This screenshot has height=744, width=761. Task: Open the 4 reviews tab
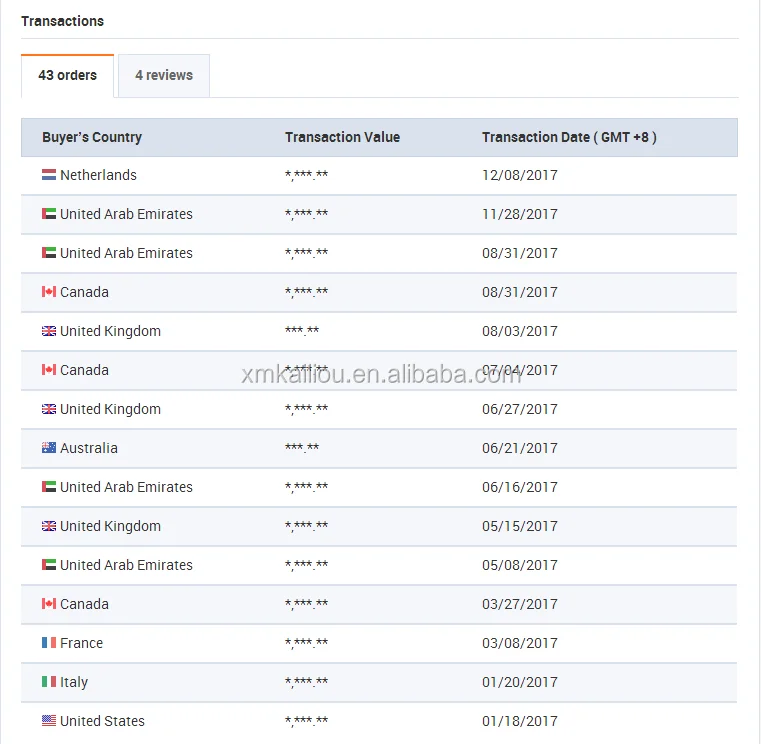(x=164, y=75)
